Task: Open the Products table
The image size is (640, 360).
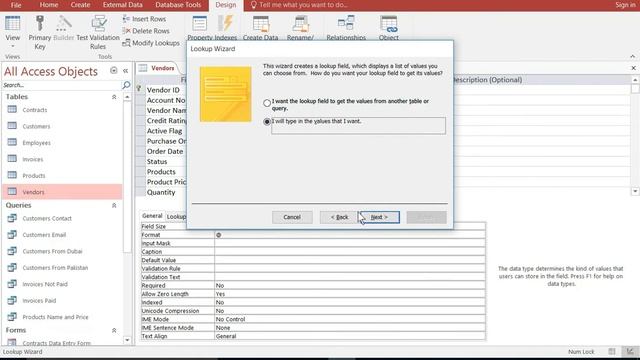Action: click(x=33, y=176)
